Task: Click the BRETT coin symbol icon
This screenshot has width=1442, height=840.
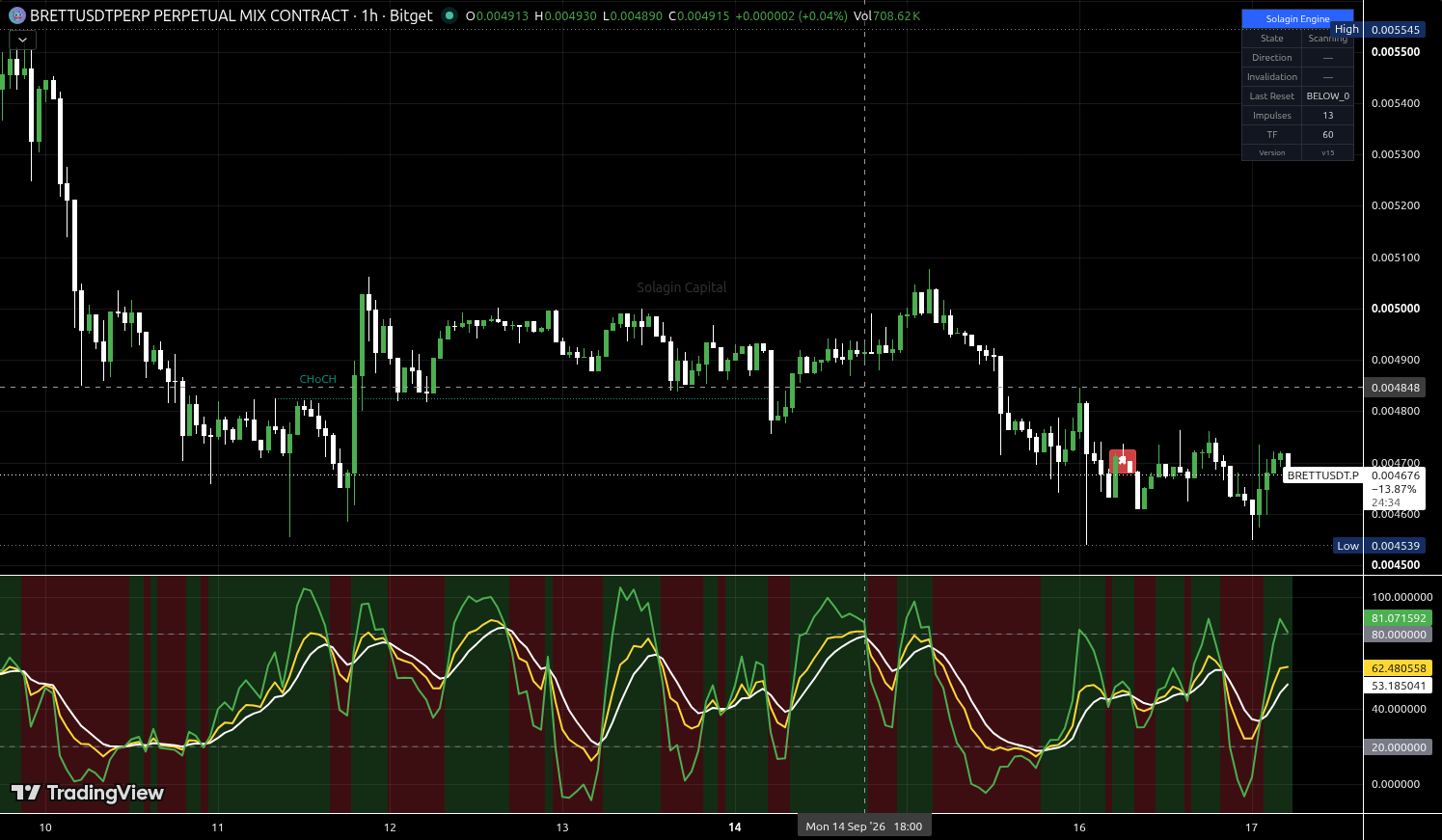Action: (x=15, y=15)
